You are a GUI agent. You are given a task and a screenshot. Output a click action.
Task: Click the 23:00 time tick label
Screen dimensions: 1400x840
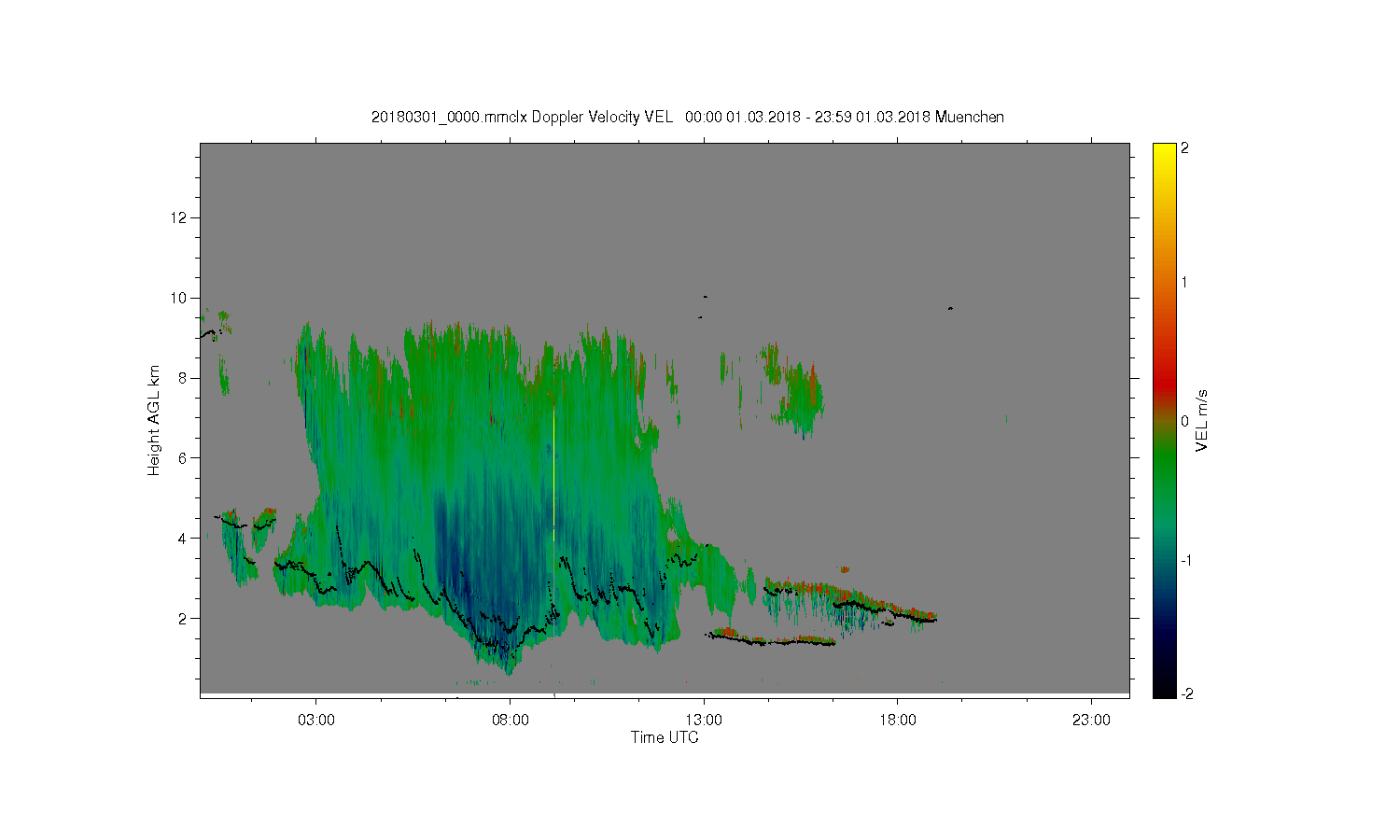1091,720
